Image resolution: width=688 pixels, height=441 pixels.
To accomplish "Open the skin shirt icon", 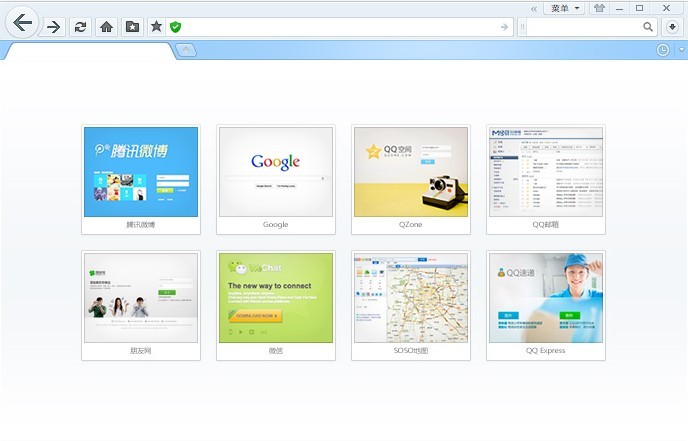I will click(599, 8).
